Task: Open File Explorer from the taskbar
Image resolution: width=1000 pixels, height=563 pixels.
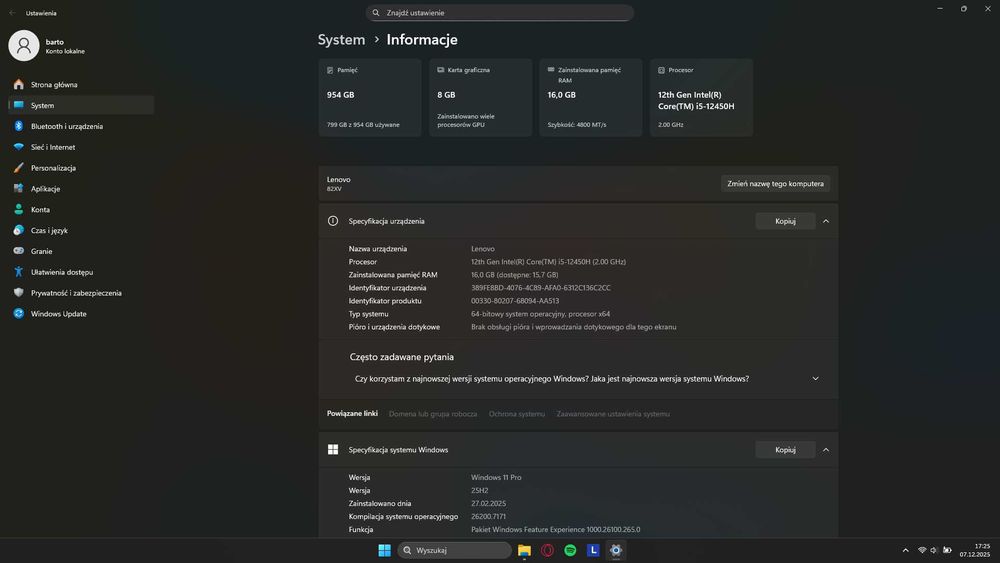Action: tap(524, 550)
